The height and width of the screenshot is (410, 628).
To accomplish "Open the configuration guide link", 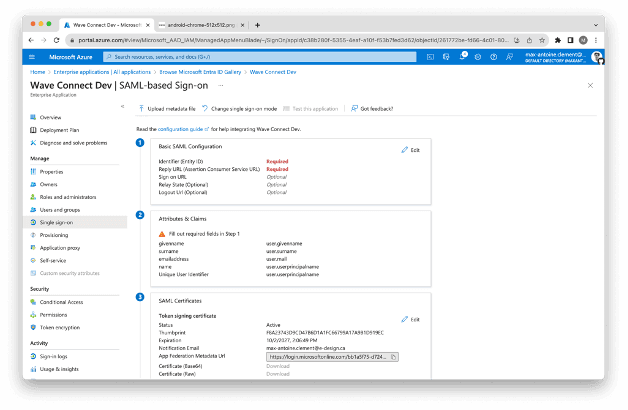I will 184,129.
